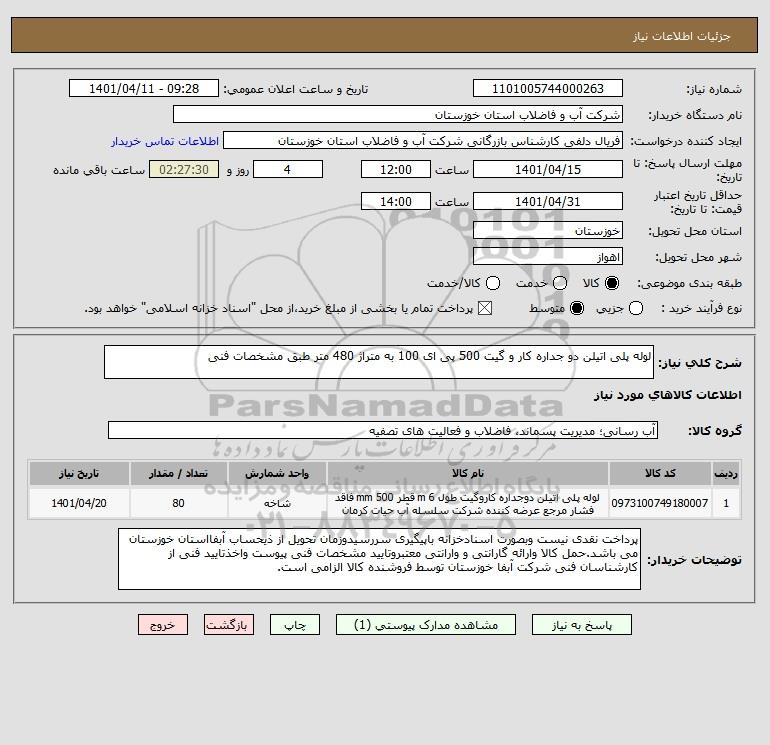Click the remaining time 02:27:30 field
This screenshot has width=770, height=745.
pyautogui.click(x=184, y=169)
